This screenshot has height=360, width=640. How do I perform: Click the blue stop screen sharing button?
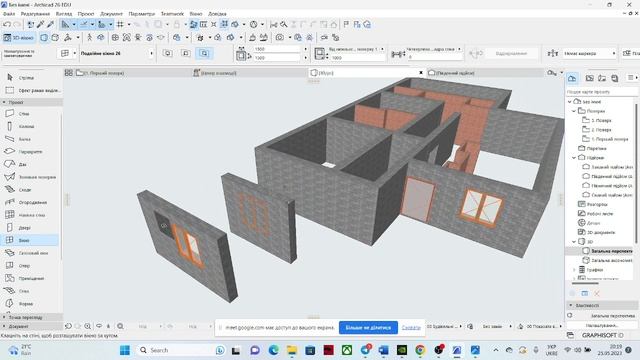[368, 328]
